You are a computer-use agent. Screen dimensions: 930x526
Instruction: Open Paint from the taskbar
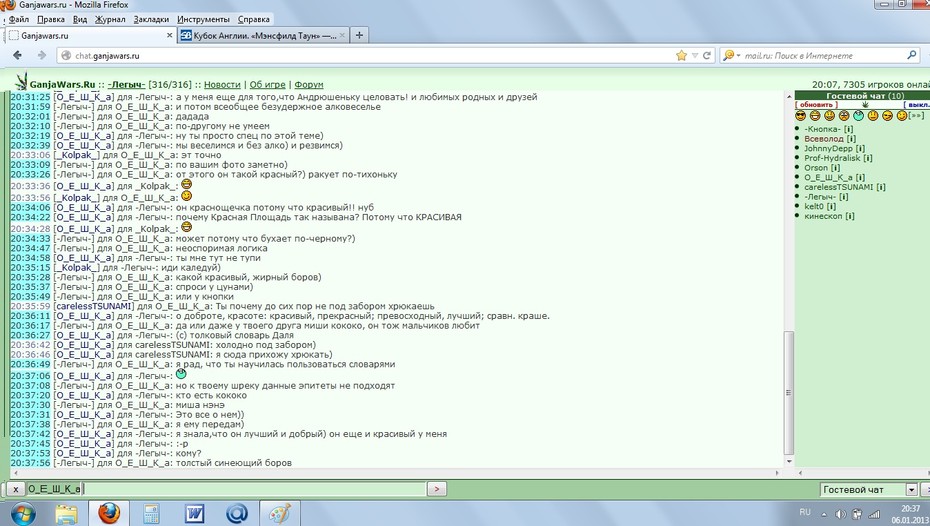click(279, 514)
